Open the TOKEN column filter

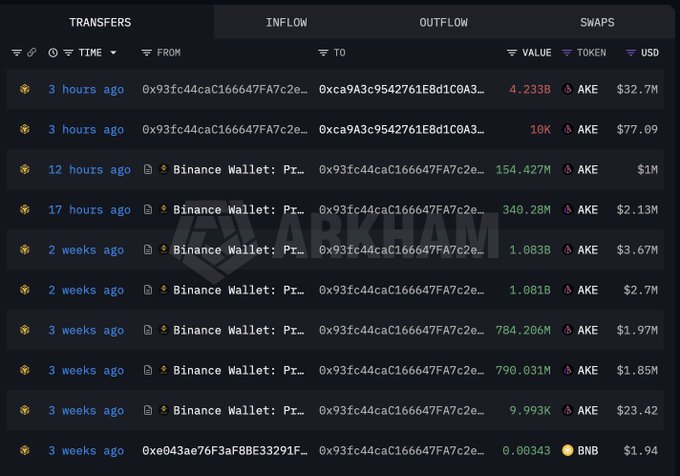[x=566, y=53]
